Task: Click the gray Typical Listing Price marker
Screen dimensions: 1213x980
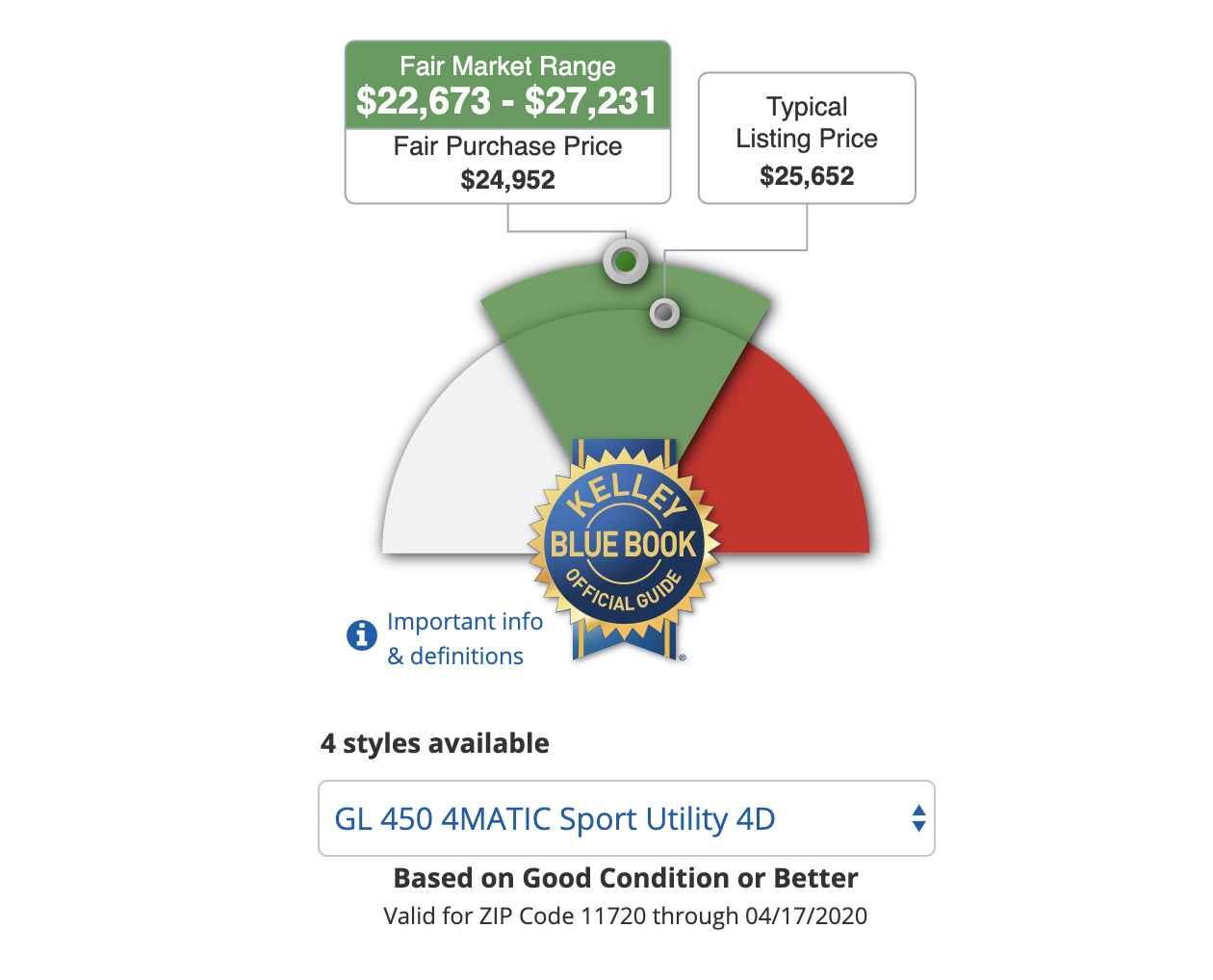Action: (664, 313)
